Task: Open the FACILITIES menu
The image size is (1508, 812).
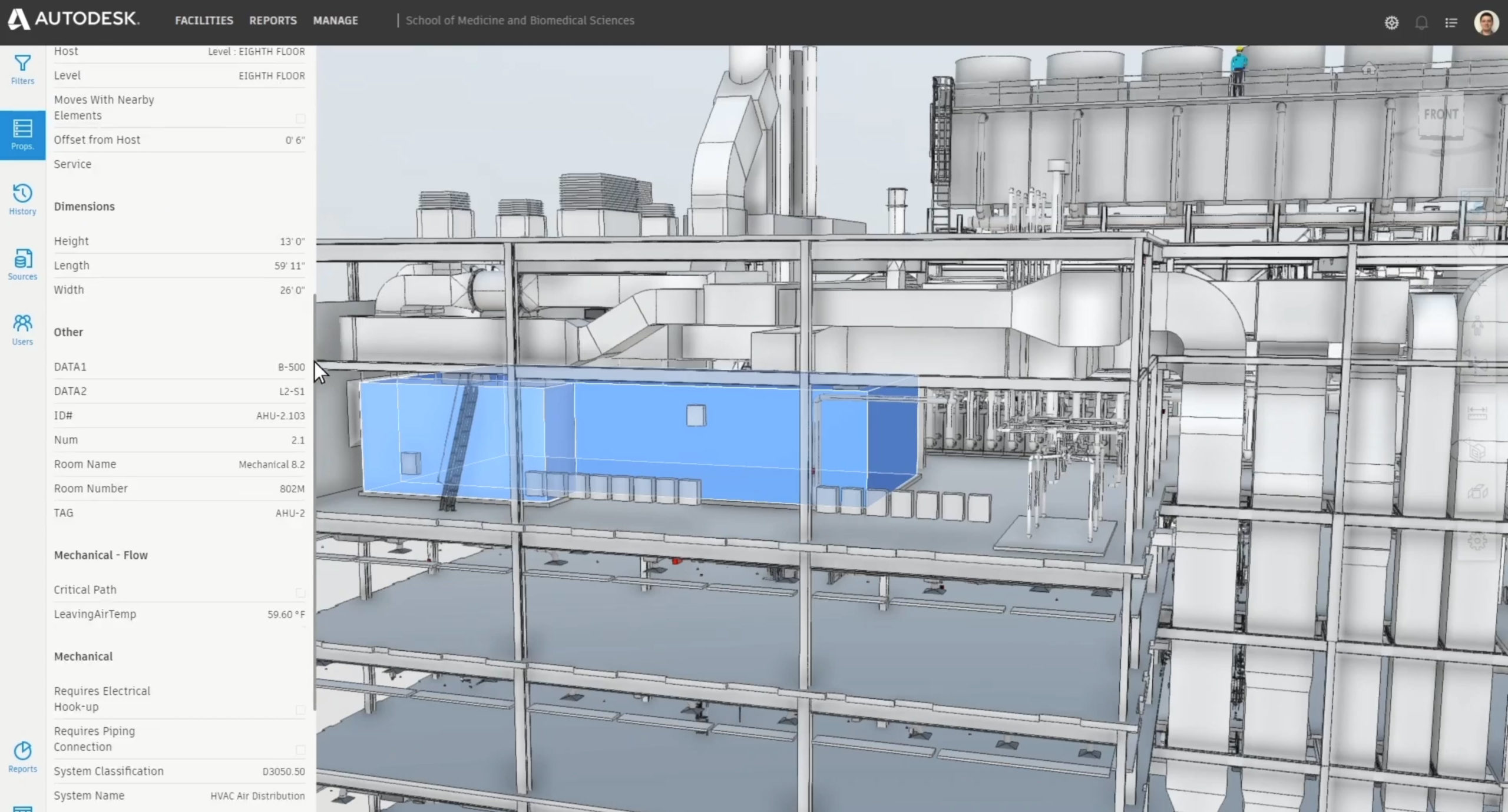Action: (x=203, y=20)
